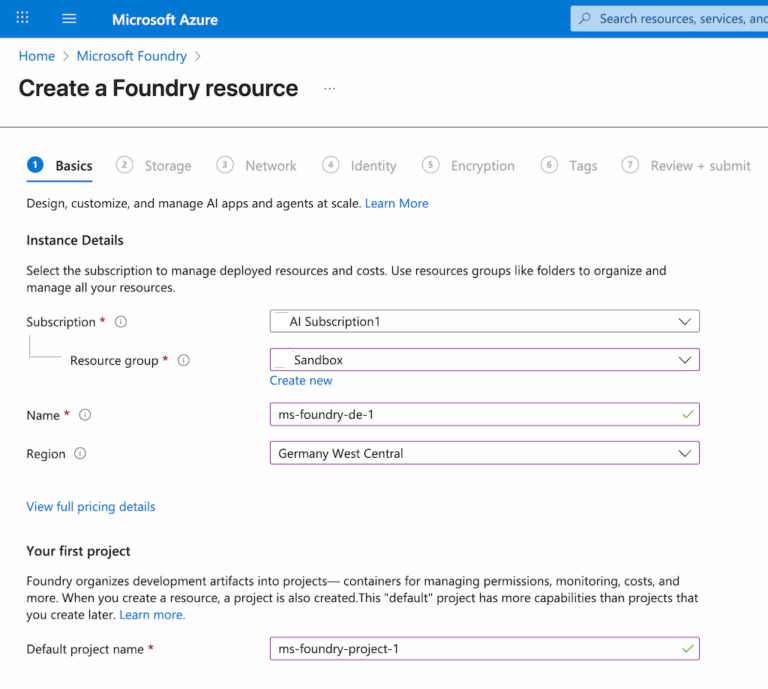768x689 pixels.
Task: Open View full pricing details link
Action: click(91, 506)
